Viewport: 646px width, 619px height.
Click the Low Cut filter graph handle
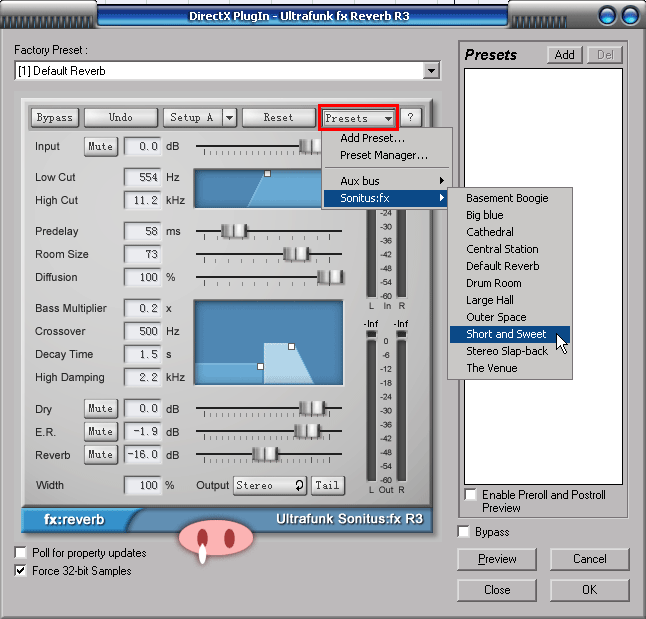coord(267,174)
